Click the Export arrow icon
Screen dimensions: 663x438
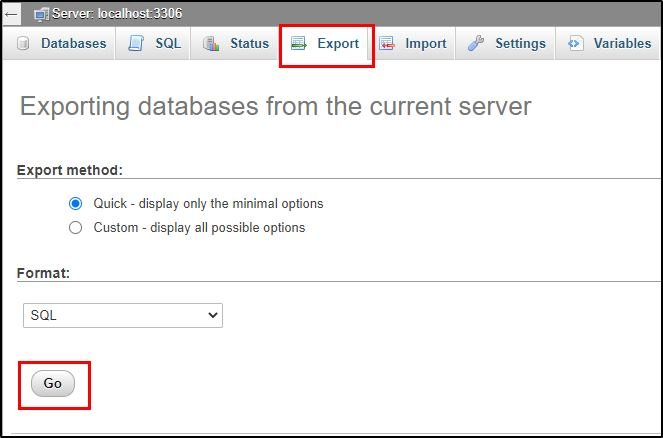(299, 44)
